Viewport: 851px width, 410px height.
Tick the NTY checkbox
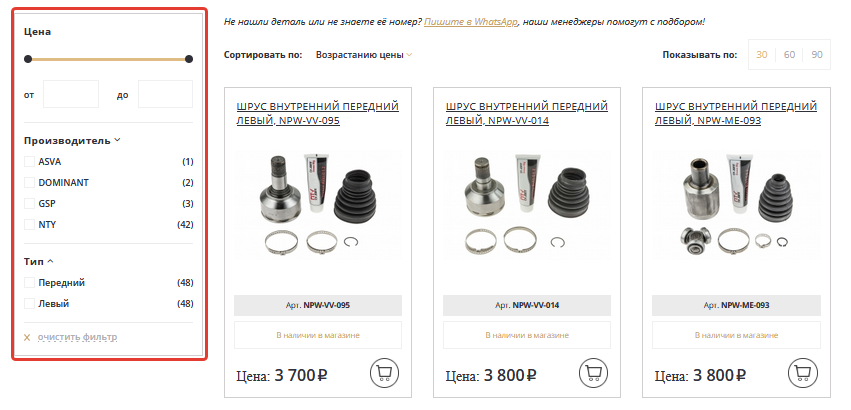click(29, 224)
